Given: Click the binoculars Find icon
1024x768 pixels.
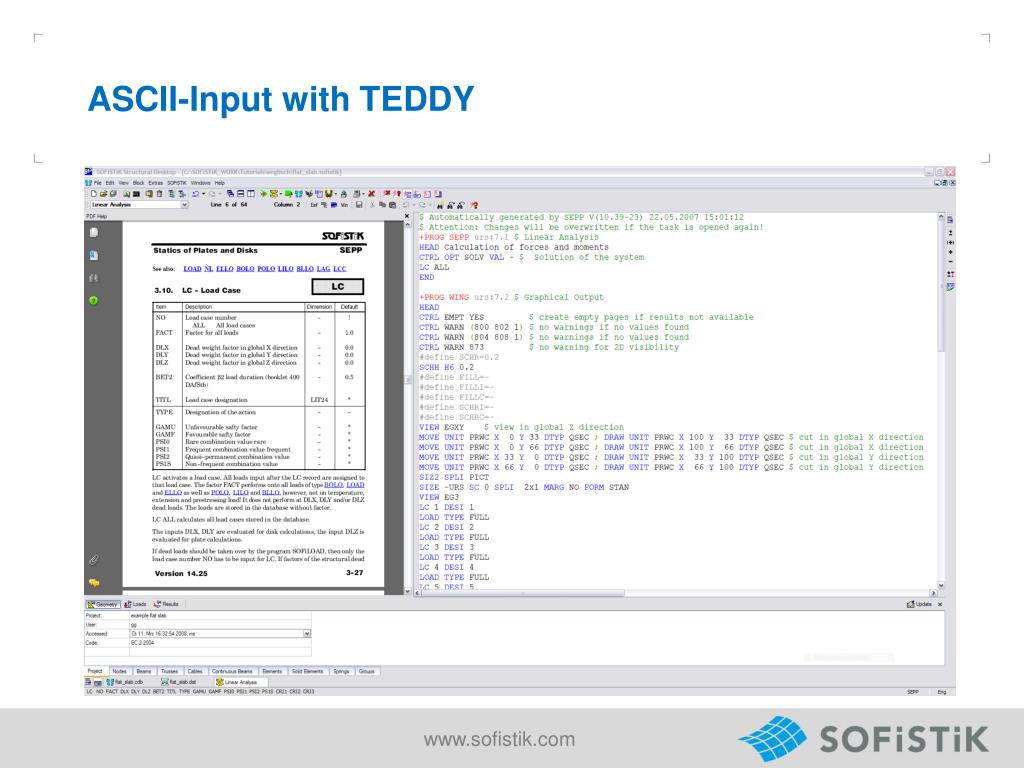Looking at the screenshot, I should (440, 205).
